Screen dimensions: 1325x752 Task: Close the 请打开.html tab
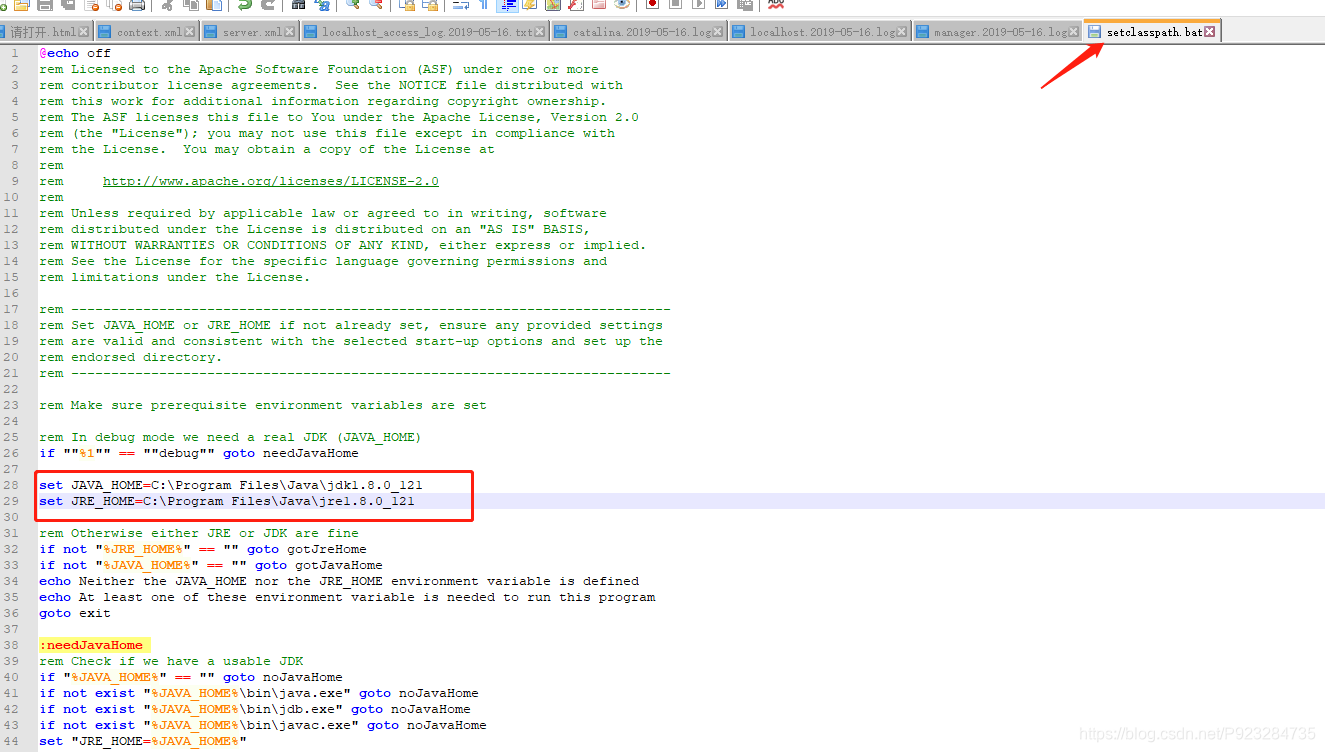pos(84,32)
